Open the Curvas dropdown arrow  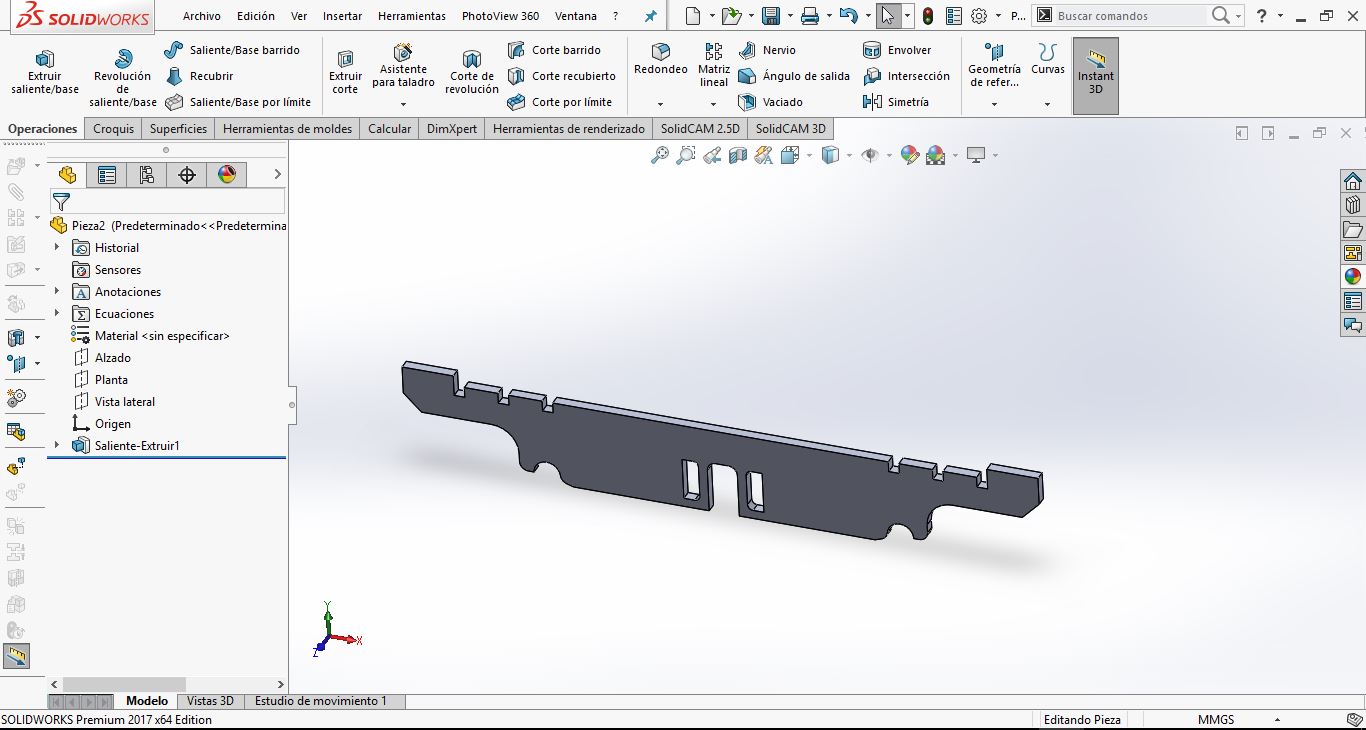tap(1048, 104)
